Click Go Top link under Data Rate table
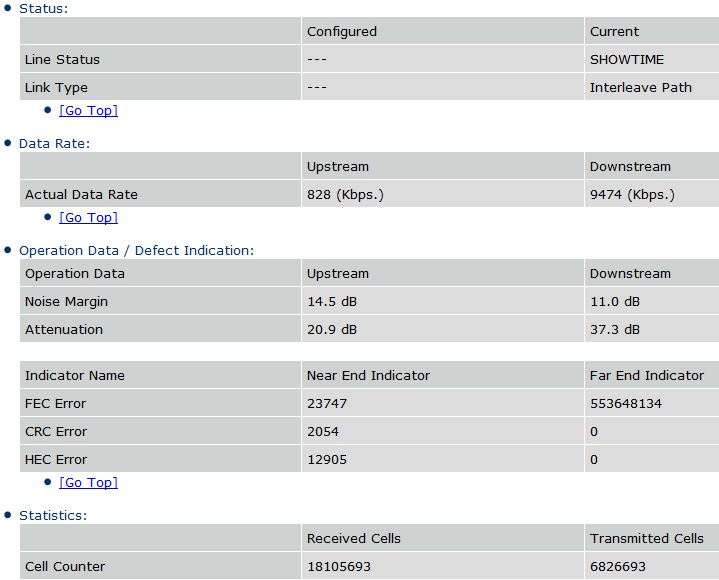Viewport: 719px width, 580px height. (x=88, y=217)
